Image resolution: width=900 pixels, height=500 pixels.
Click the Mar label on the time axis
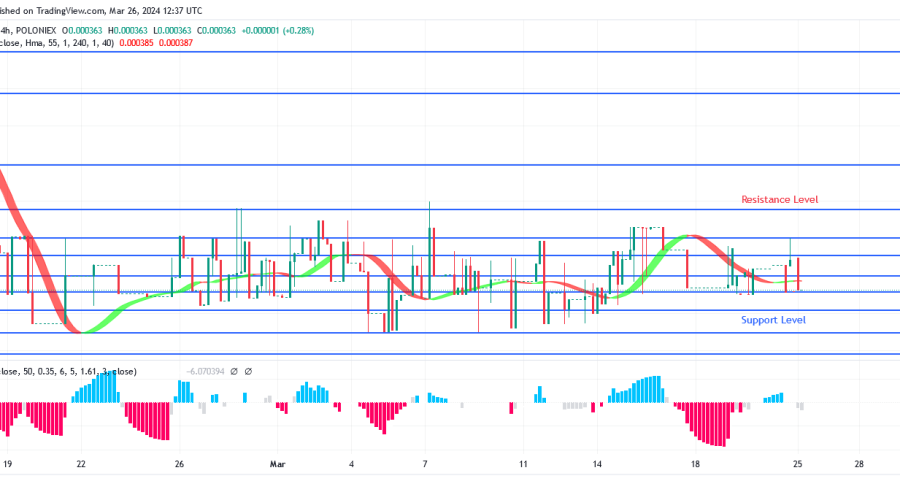[x=279, y=465]
